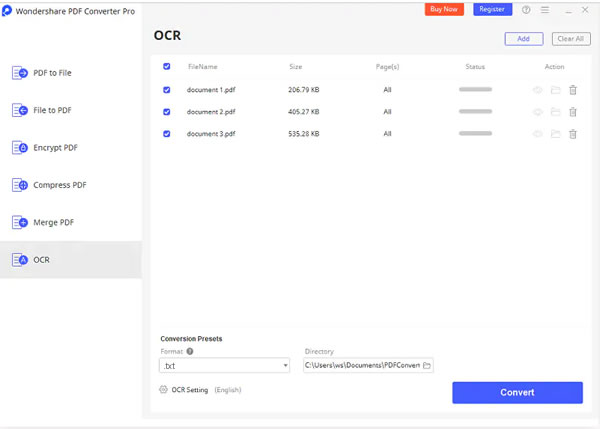Screen dimensions: 600x429
Task: Delete document 1.pdf using trash icon
Action: pos(573,90)
